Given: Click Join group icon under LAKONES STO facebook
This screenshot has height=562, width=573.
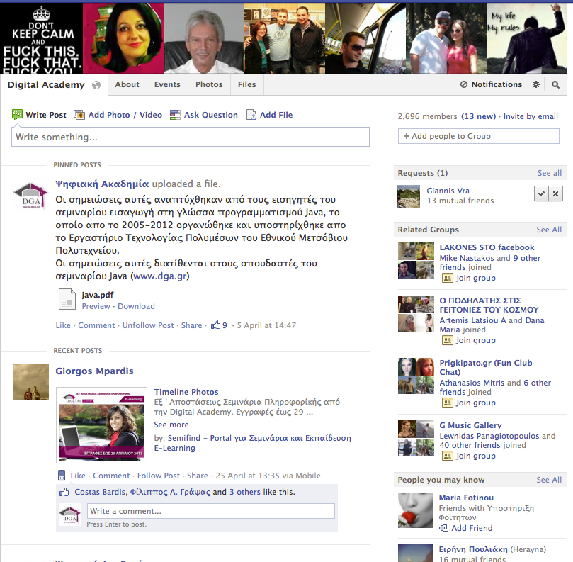Looking at the screenshot, I should 447,278.
